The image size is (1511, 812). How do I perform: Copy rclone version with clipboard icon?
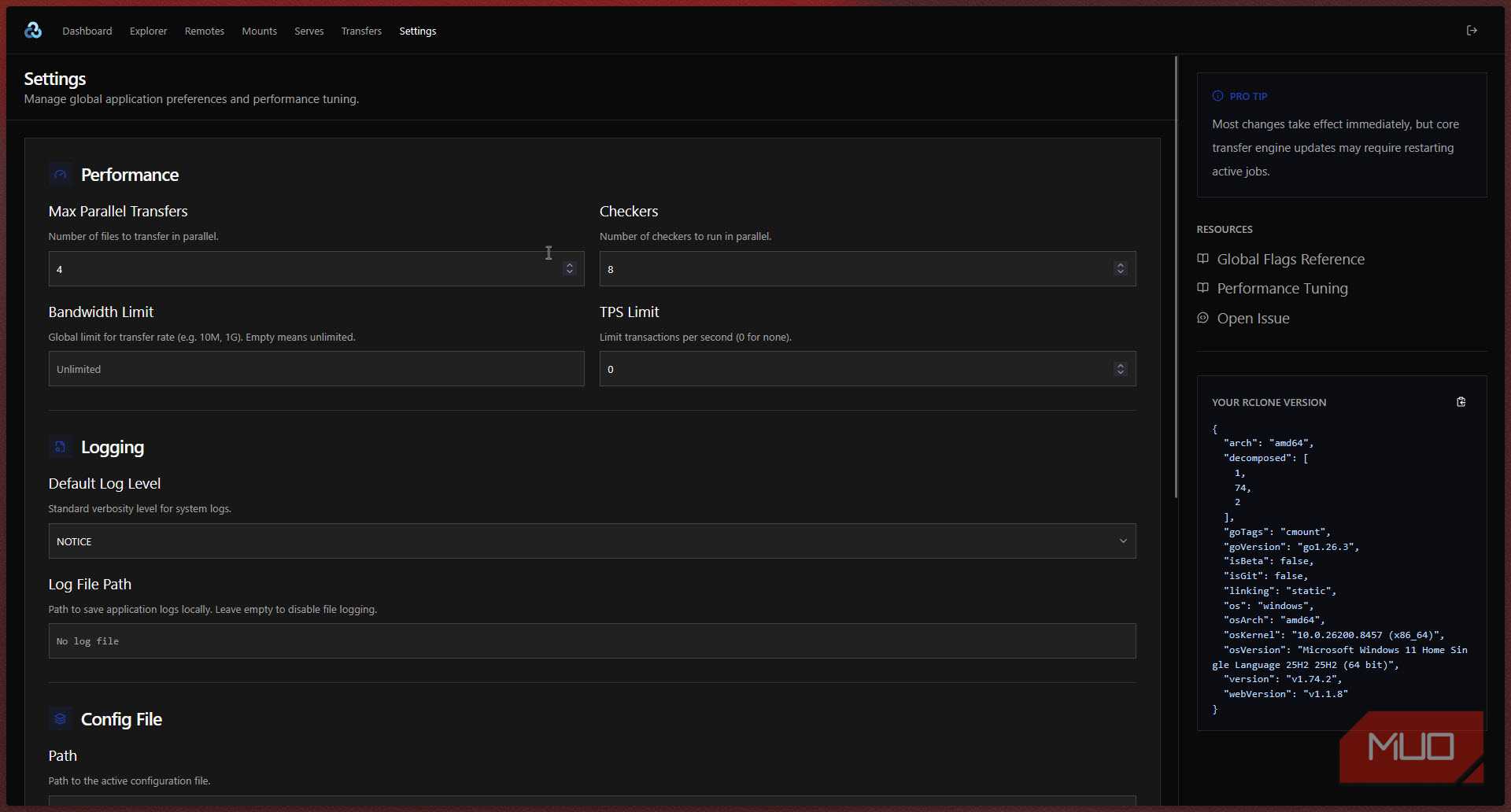click(1461, 402)
